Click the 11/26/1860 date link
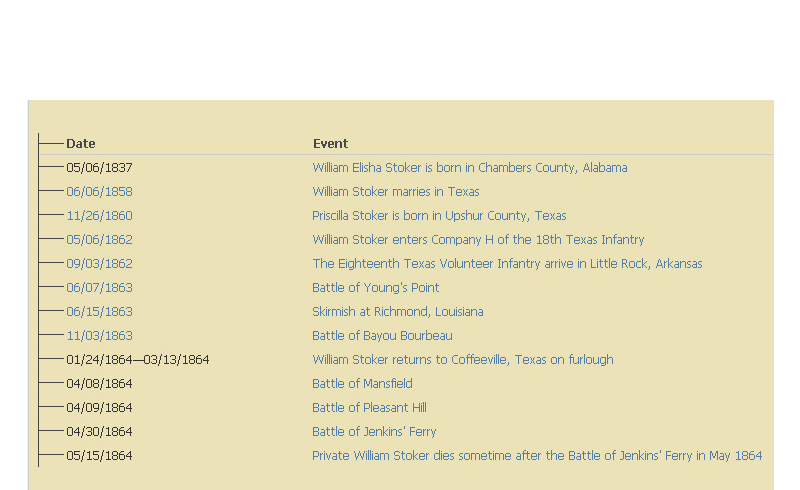This screenshot has height=490, width=800. coord(99,216)
